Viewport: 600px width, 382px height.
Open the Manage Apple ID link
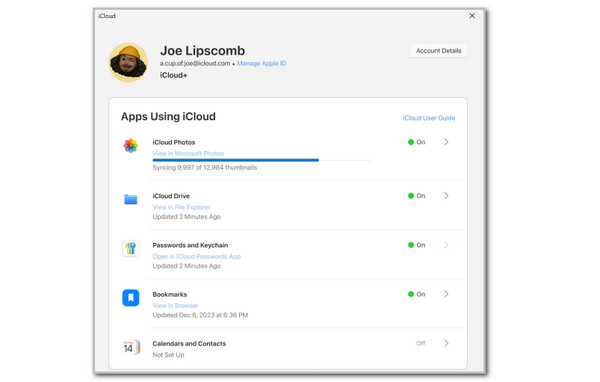[x=261, y=63]
